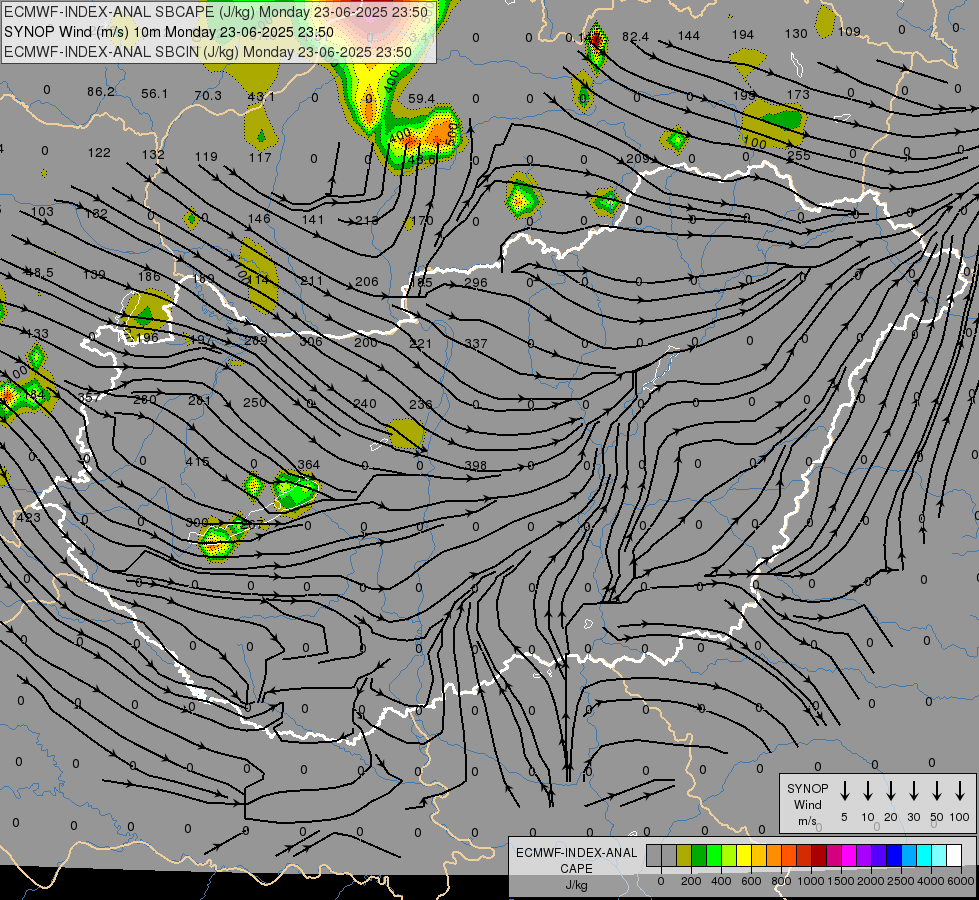Click the 423 value on the map
This screenshot has height=900, width=979.
[29, 518]
